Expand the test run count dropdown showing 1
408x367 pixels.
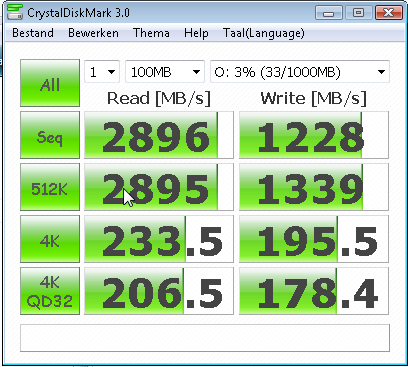point(102,72)
